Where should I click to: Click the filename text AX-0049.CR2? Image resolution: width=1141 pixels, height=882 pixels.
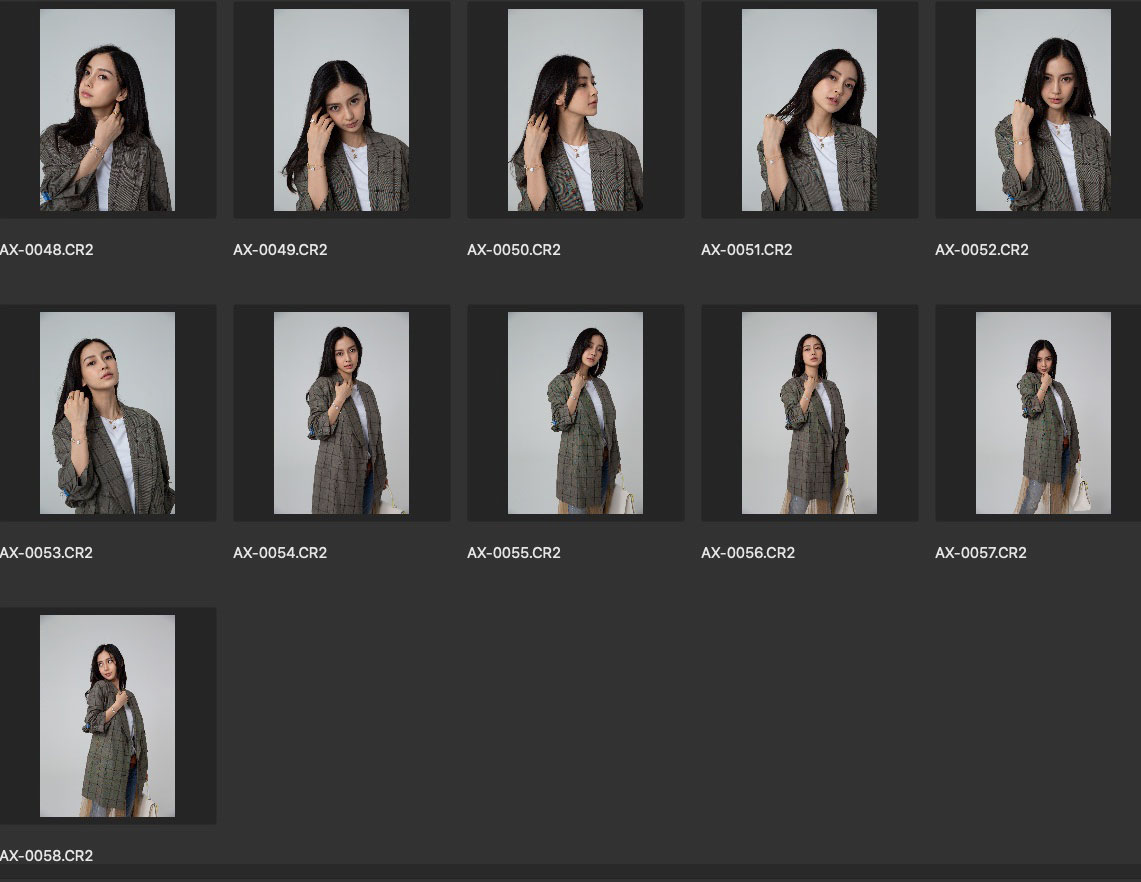280,250
